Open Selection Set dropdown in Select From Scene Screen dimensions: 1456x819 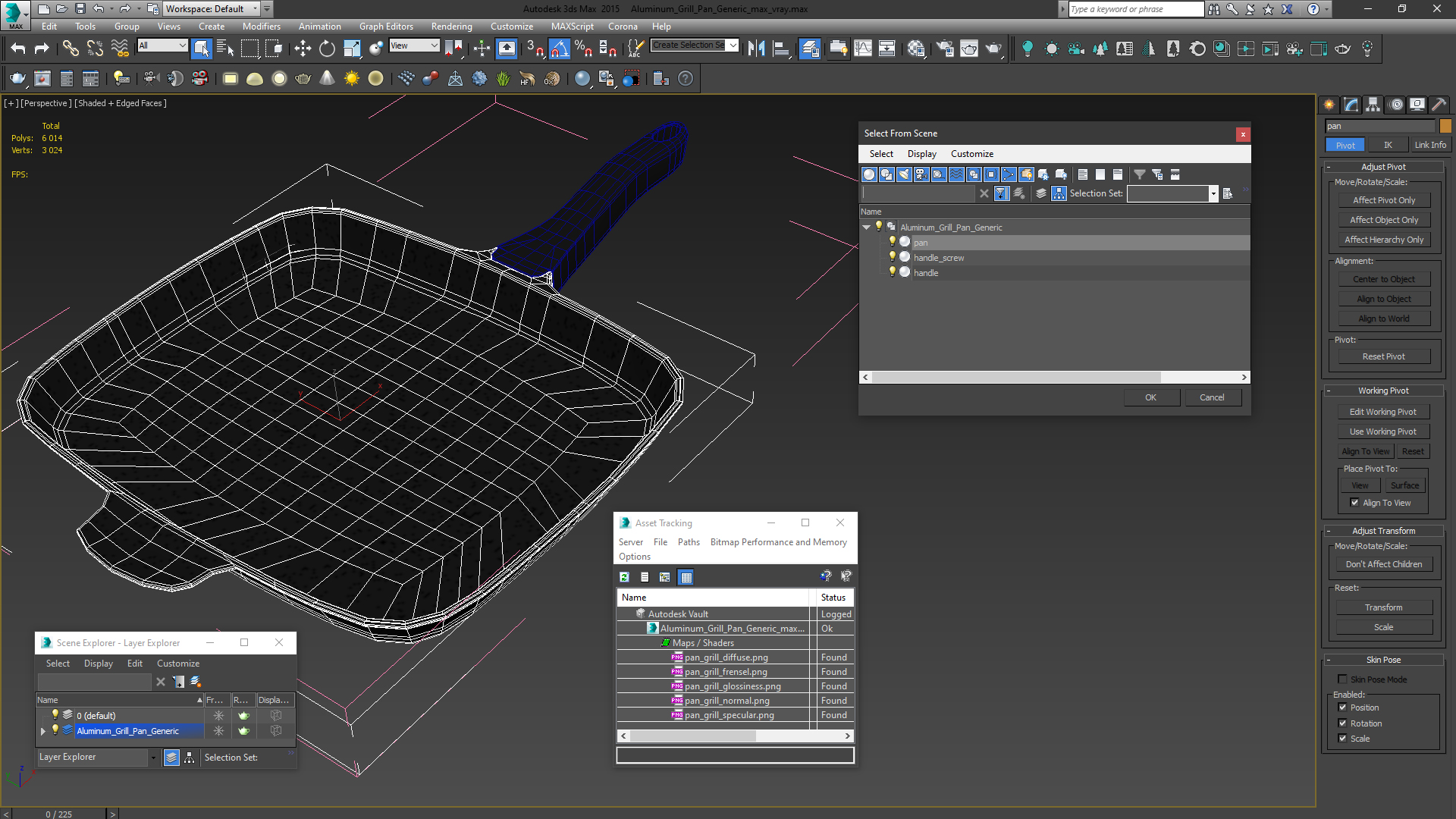coord(1213,193)
